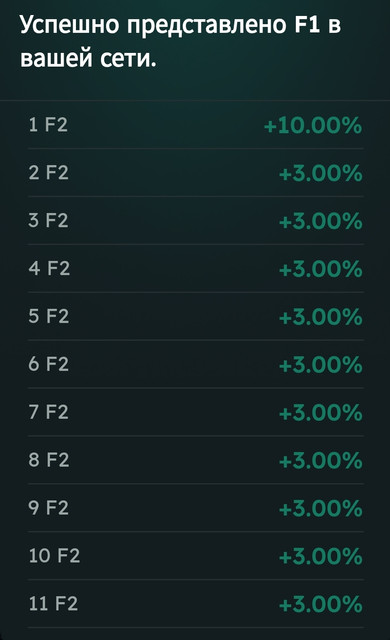Click the +3.00% value for 4 F2

click(x=321, y=269)
